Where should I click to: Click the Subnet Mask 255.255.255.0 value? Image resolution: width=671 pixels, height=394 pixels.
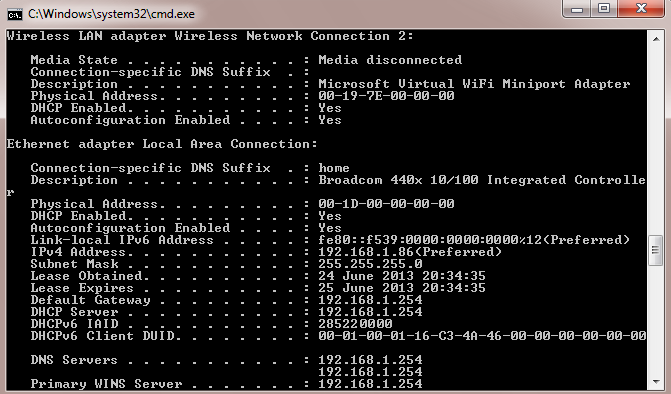pyautogui.click(x=370, y=264)
